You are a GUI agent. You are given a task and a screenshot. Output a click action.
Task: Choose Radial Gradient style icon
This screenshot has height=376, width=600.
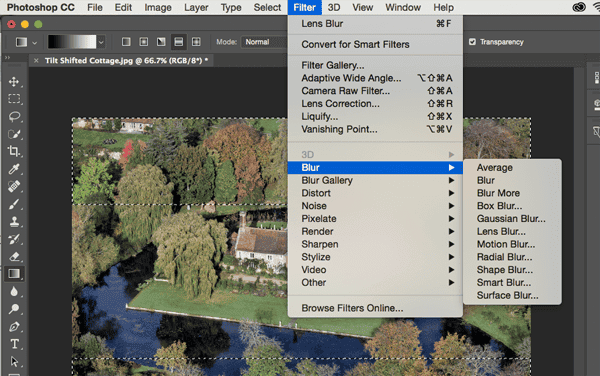tap(143, 42)
